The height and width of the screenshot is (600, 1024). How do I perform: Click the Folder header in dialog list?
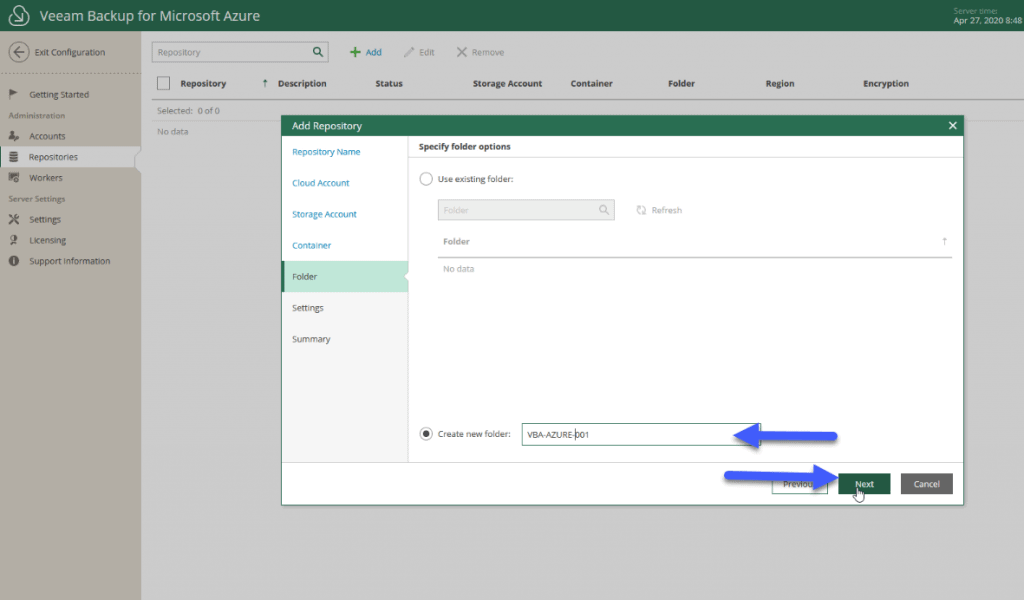pyautogui.click(x=456, y=242)
